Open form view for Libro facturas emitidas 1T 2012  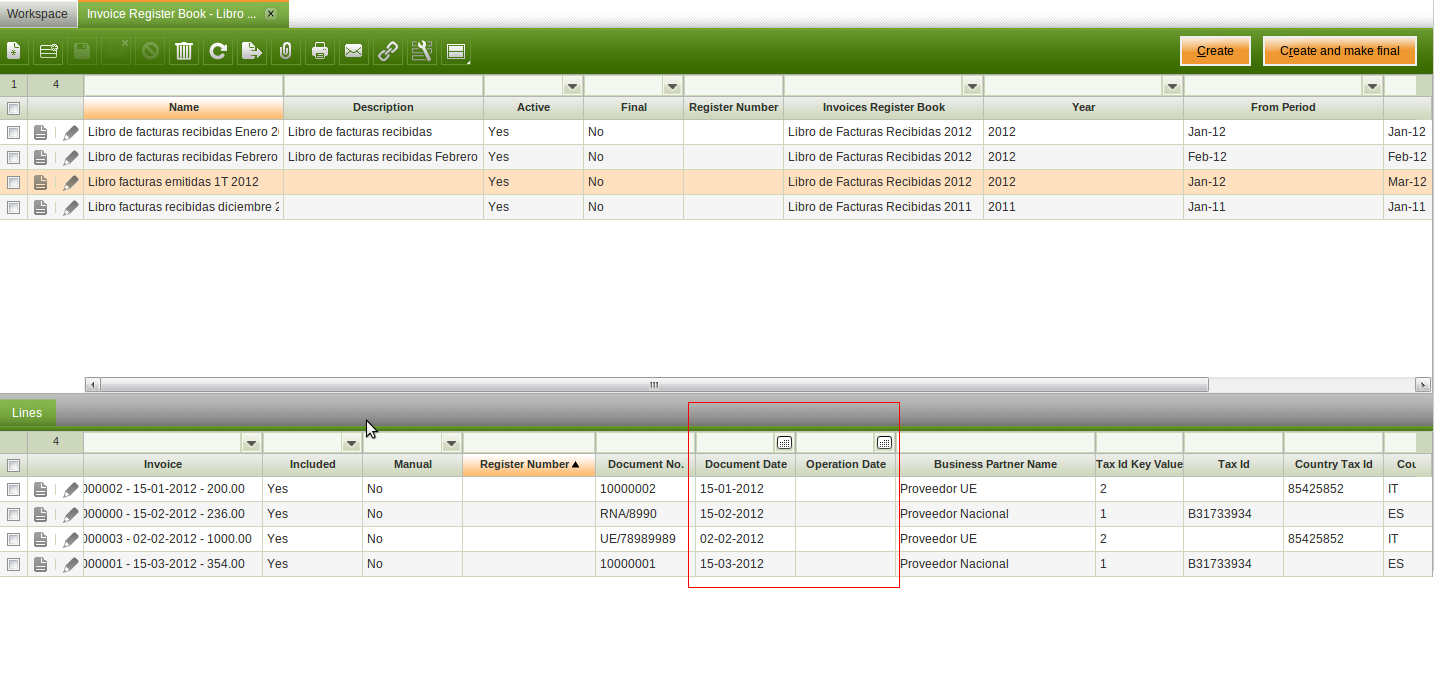[40, 182]
